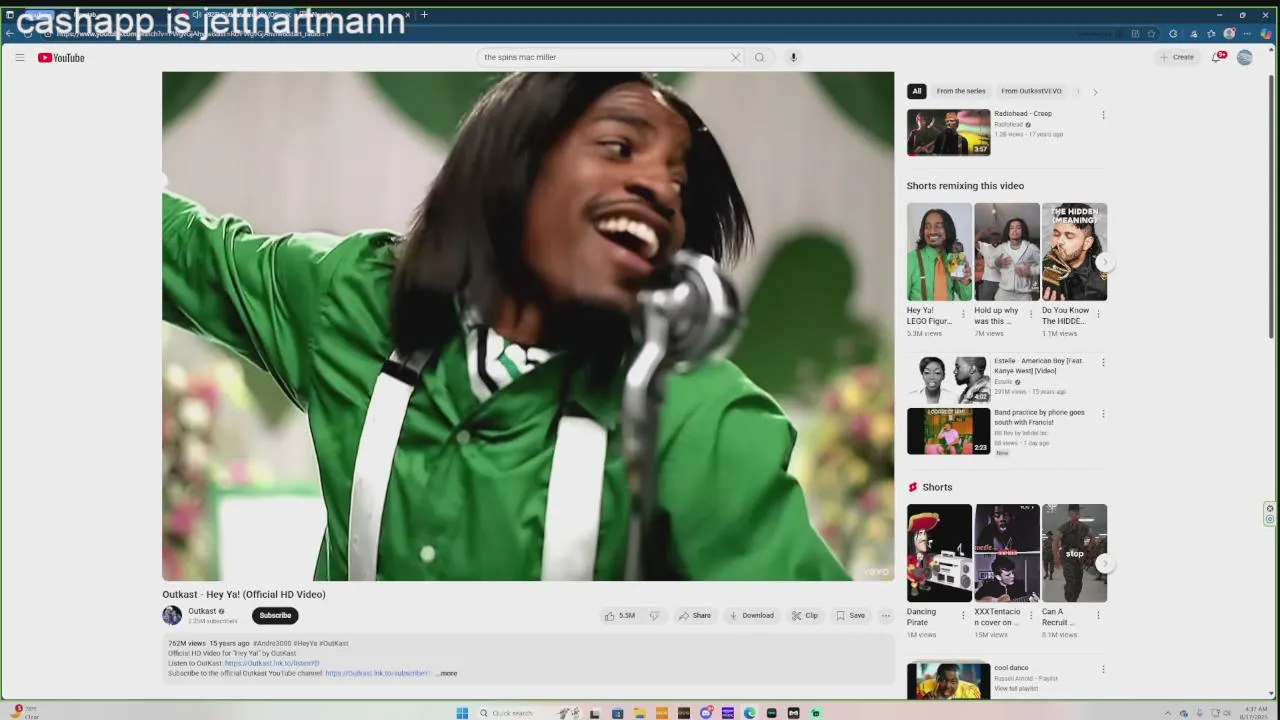Subscribe to the Outkast channel

[x=275, y=616]
